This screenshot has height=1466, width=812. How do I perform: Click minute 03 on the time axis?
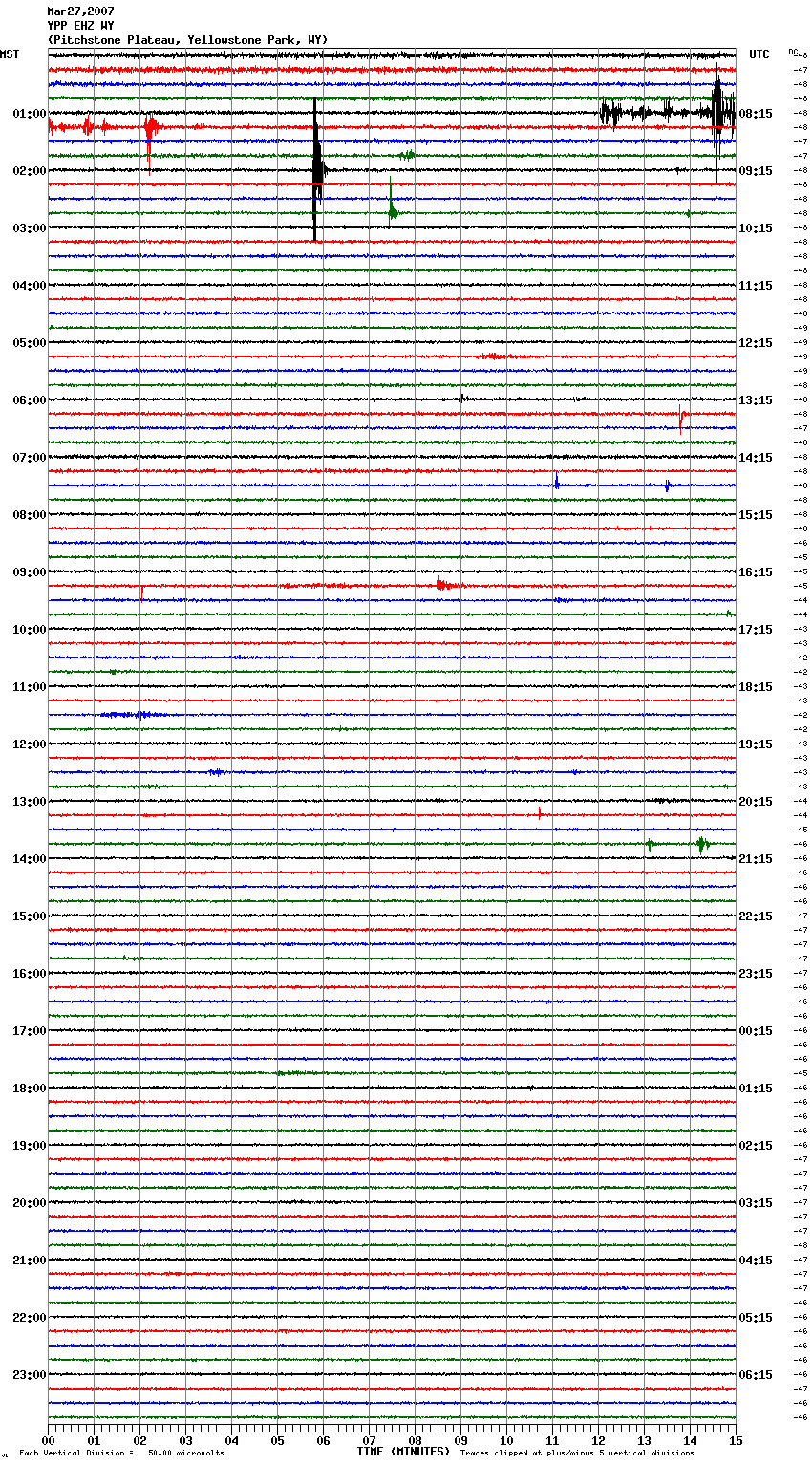tap(185, 1440)
